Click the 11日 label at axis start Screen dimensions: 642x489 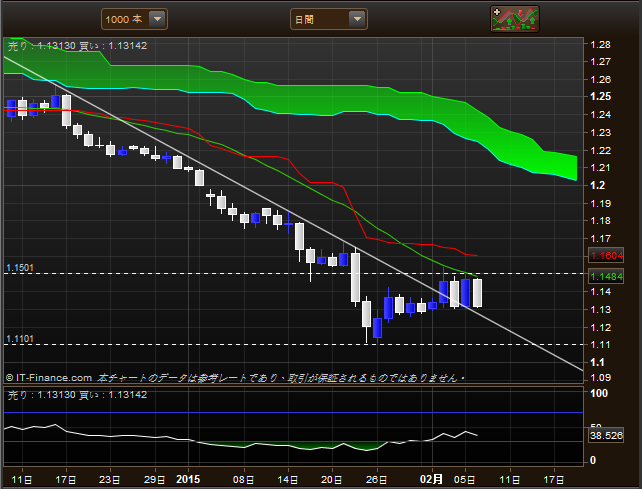[x=22, y=480]
